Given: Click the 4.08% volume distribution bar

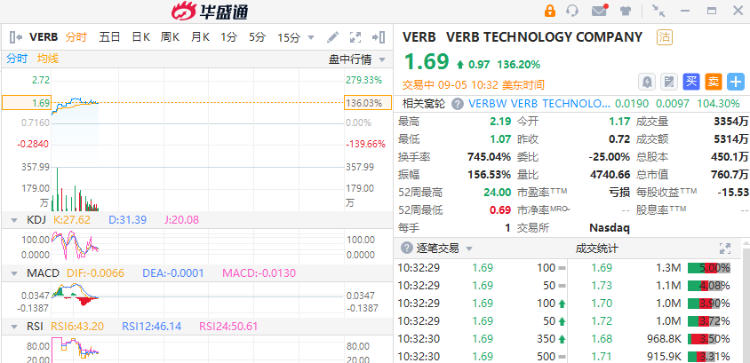Looking at the screenshot, I should tap(709, 286).
